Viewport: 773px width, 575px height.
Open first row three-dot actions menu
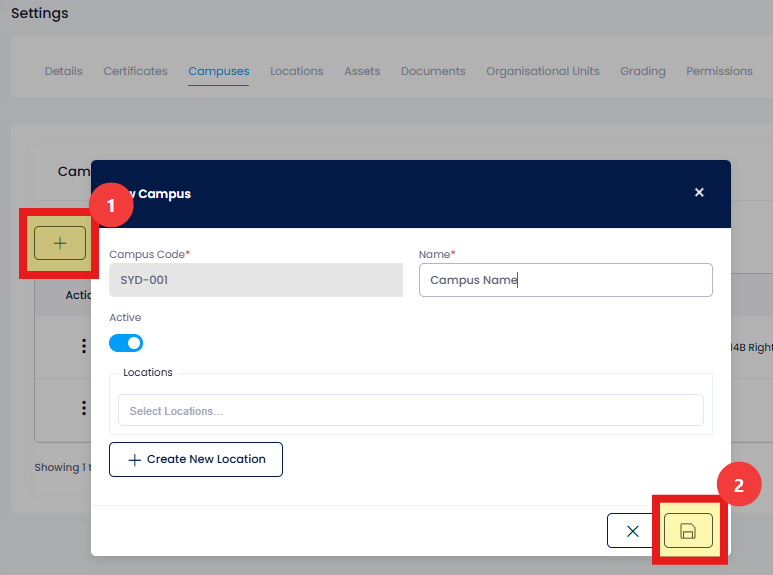click(x=84, y=346)
